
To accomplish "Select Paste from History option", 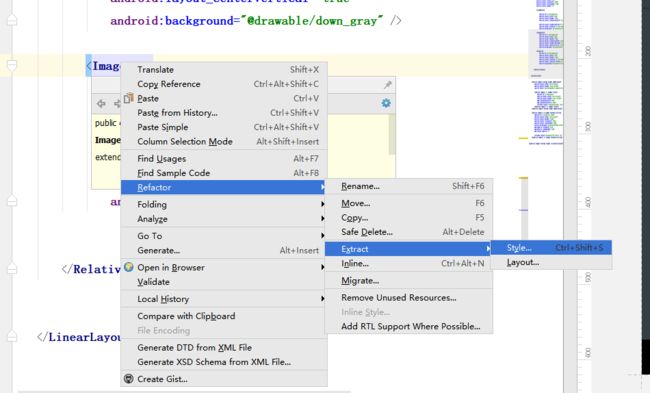I will 224,112.
